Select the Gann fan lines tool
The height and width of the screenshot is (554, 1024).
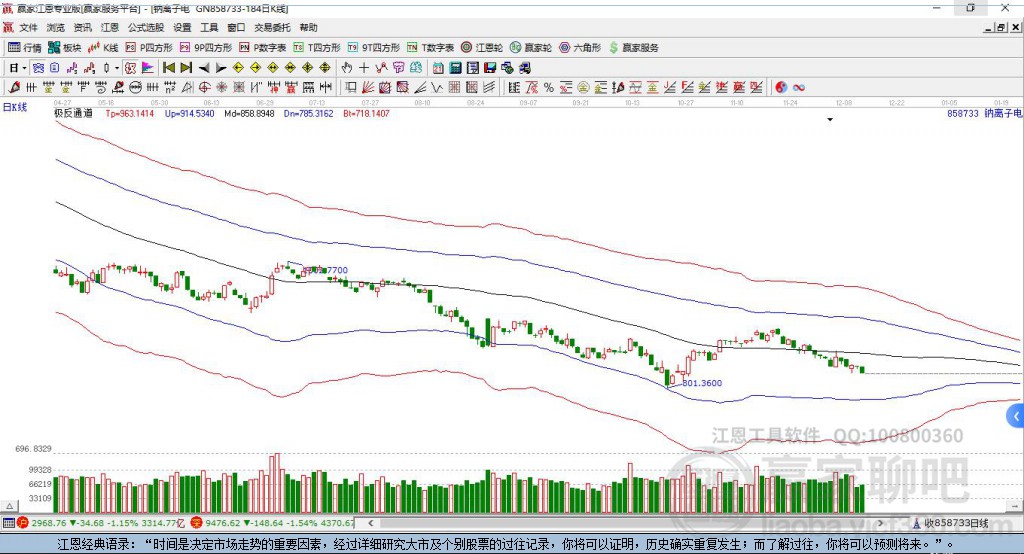point(367,88)
